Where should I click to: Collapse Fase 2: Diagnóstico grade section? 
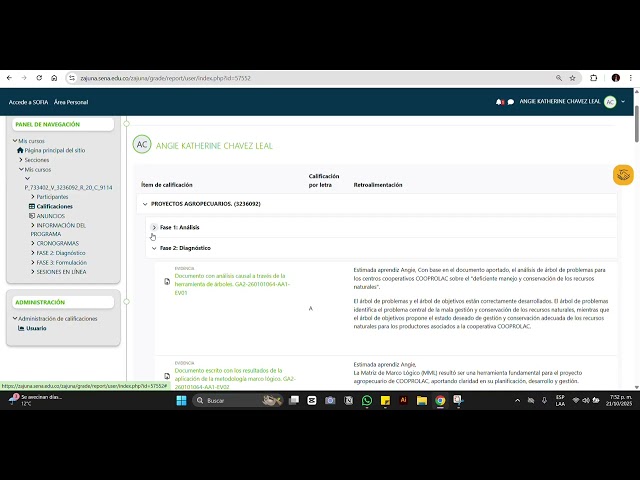[x=154, y=248]
